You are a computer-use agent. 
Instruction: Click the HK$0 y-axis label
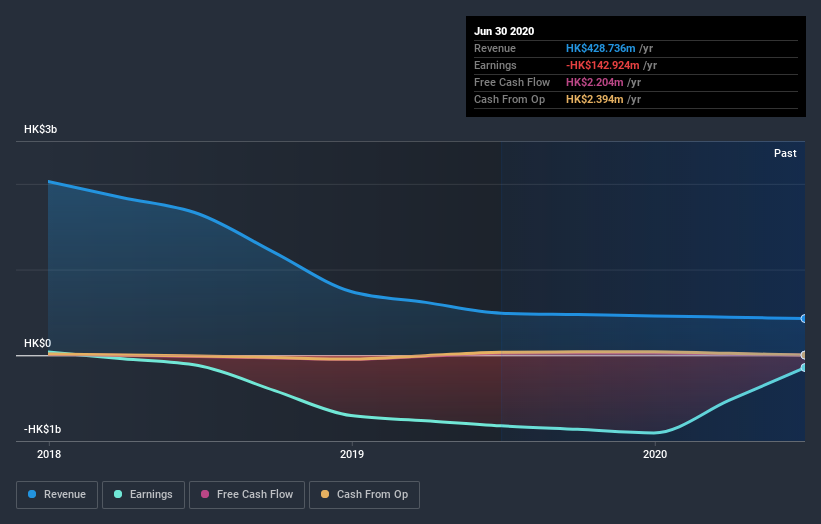(38, 343)
